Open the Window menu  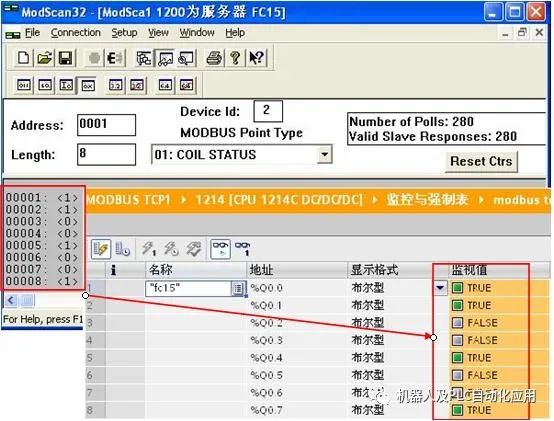(x=197, y=33)
